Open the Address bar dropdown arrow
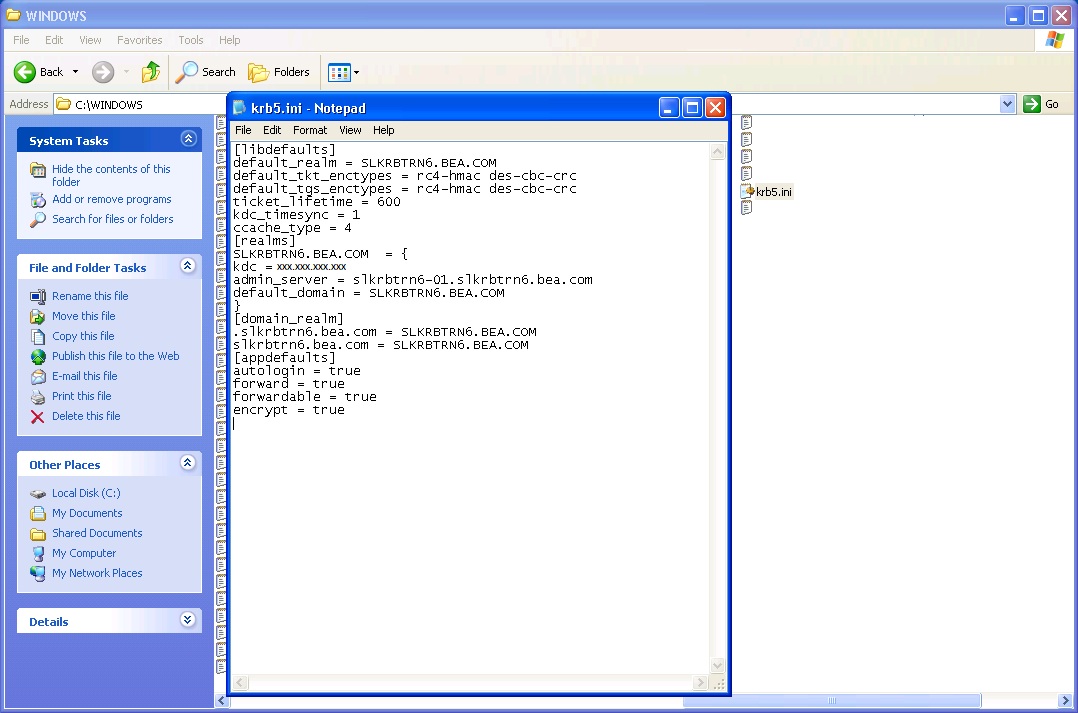 click(x=1007, y=104)
